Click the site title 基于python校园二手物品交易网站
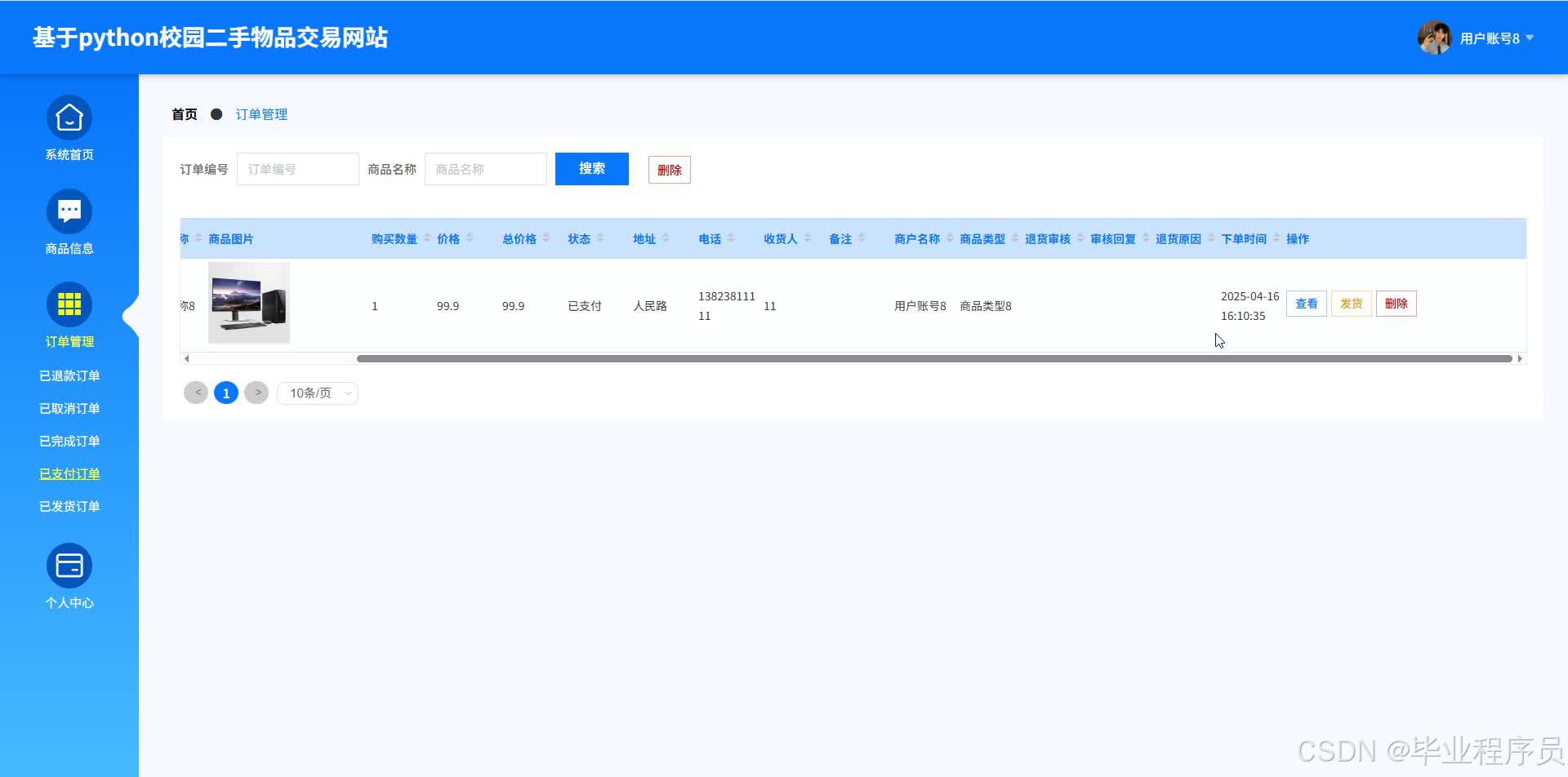The image size is (1568, 777). (210, 38)
